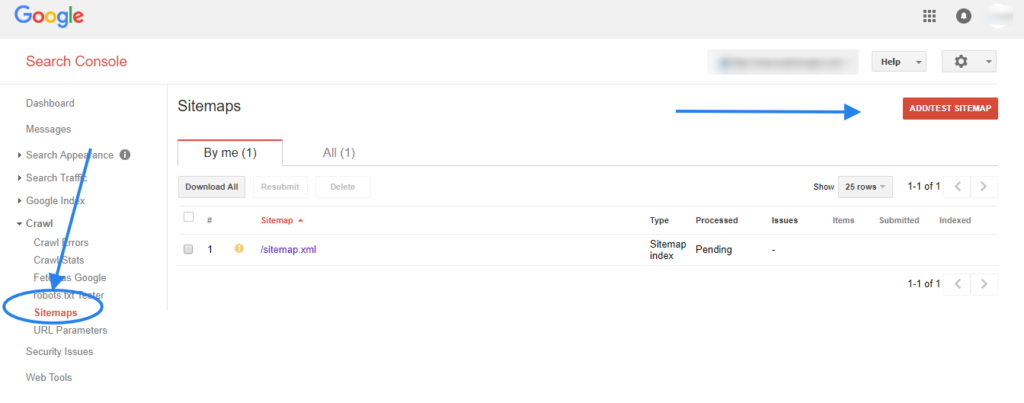1024x403 pixels.
Task: Open the 25 rows dropdown
Action: pos(865,187)
